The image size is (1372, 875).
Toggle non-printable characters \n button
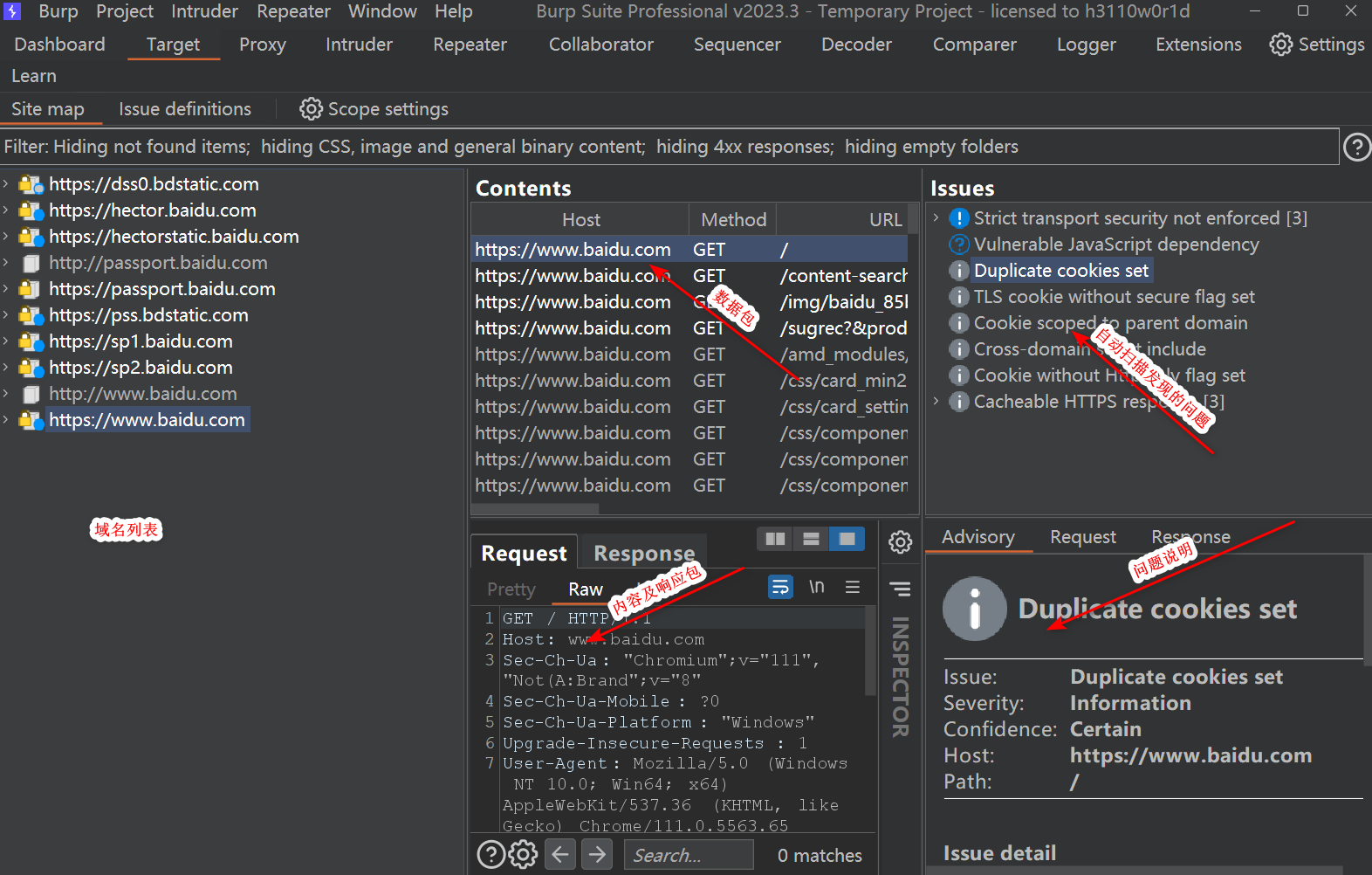click(816, 588)
